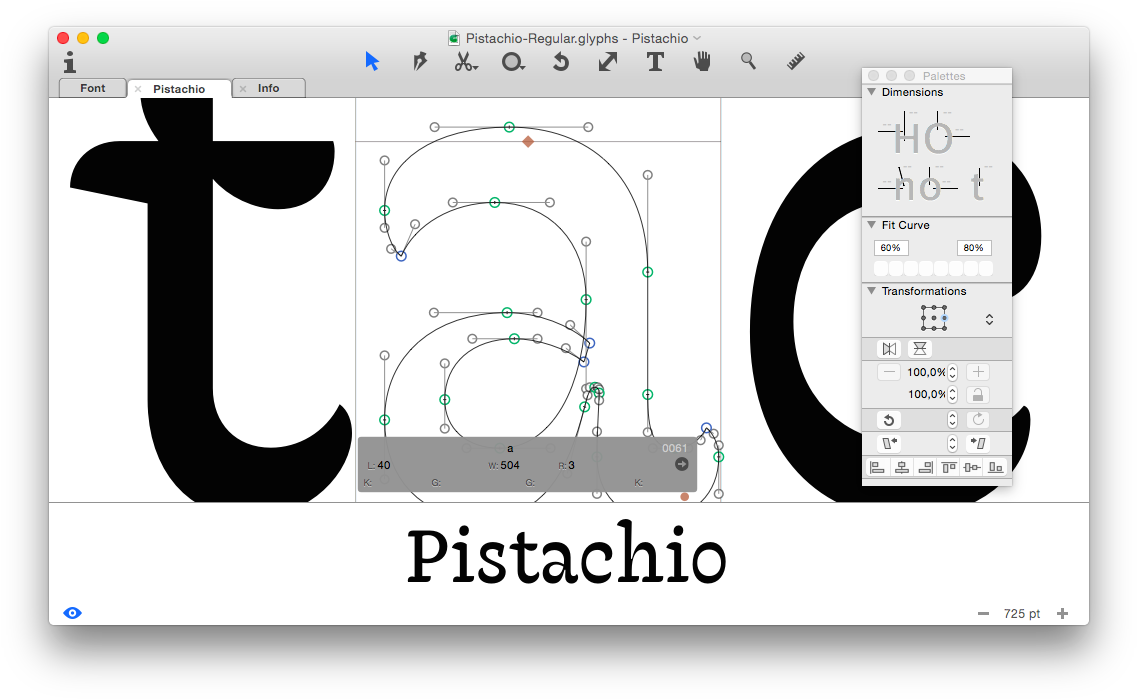Viewport: 1137px width, 699px height.
Task: Toggle the eye preview icon
Action: click(x=72, y=613)
